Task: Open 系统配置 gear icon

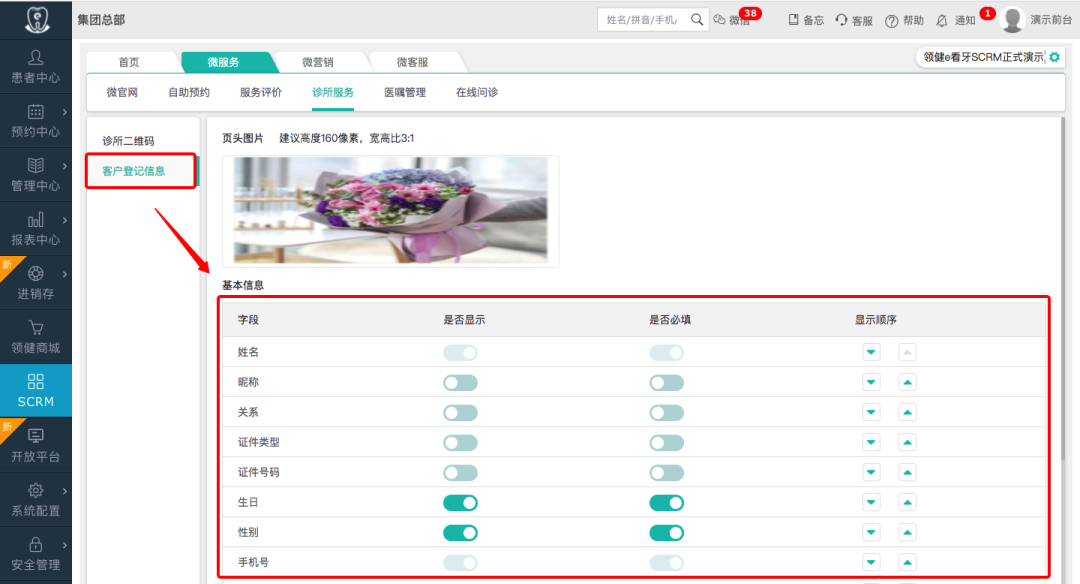Action: (36, 490)
